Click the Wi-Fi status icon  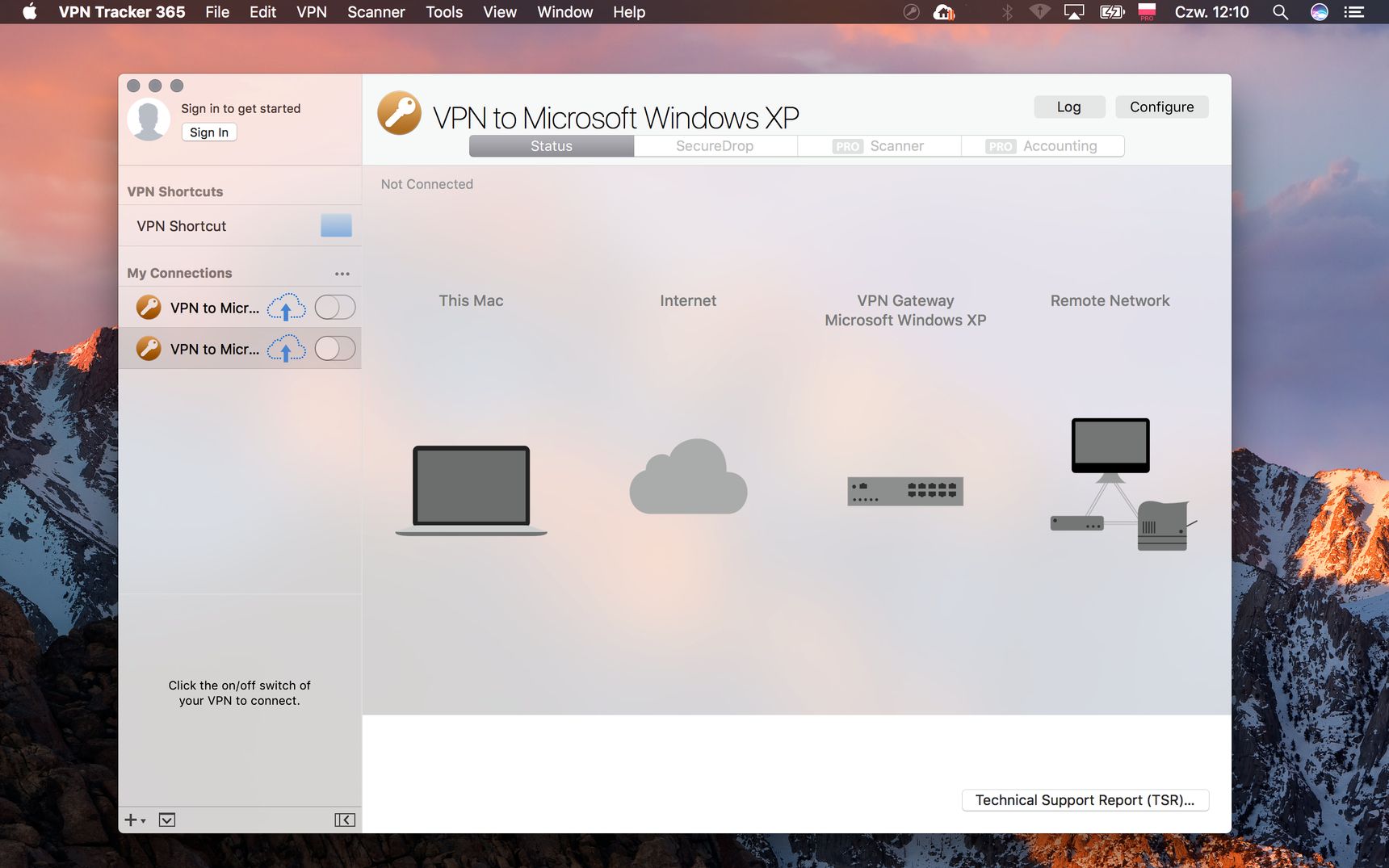(x=1040, y=12)
